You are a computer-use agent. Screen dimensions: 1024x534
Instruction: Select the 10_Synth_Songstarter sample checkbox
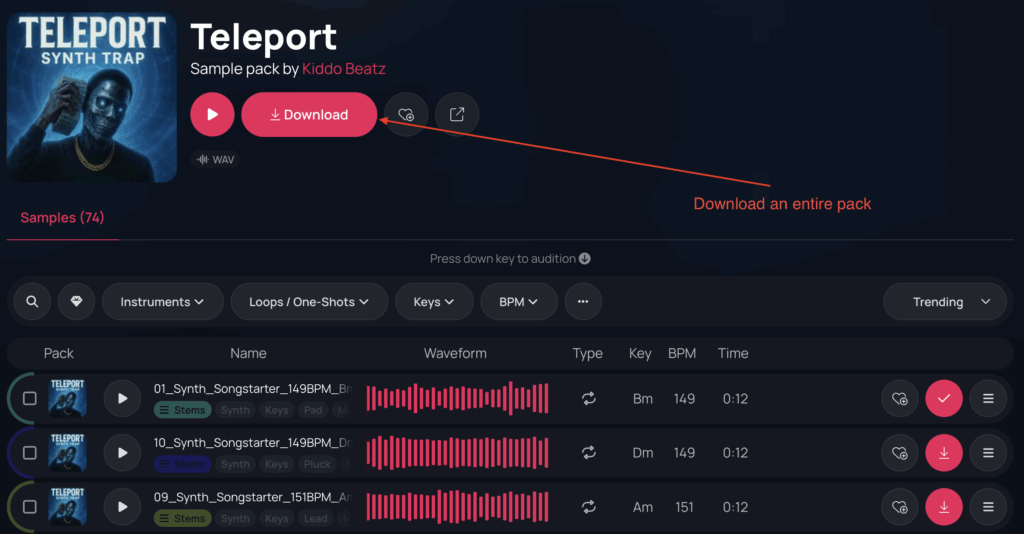pyautogui.click(x=30, y=453)
